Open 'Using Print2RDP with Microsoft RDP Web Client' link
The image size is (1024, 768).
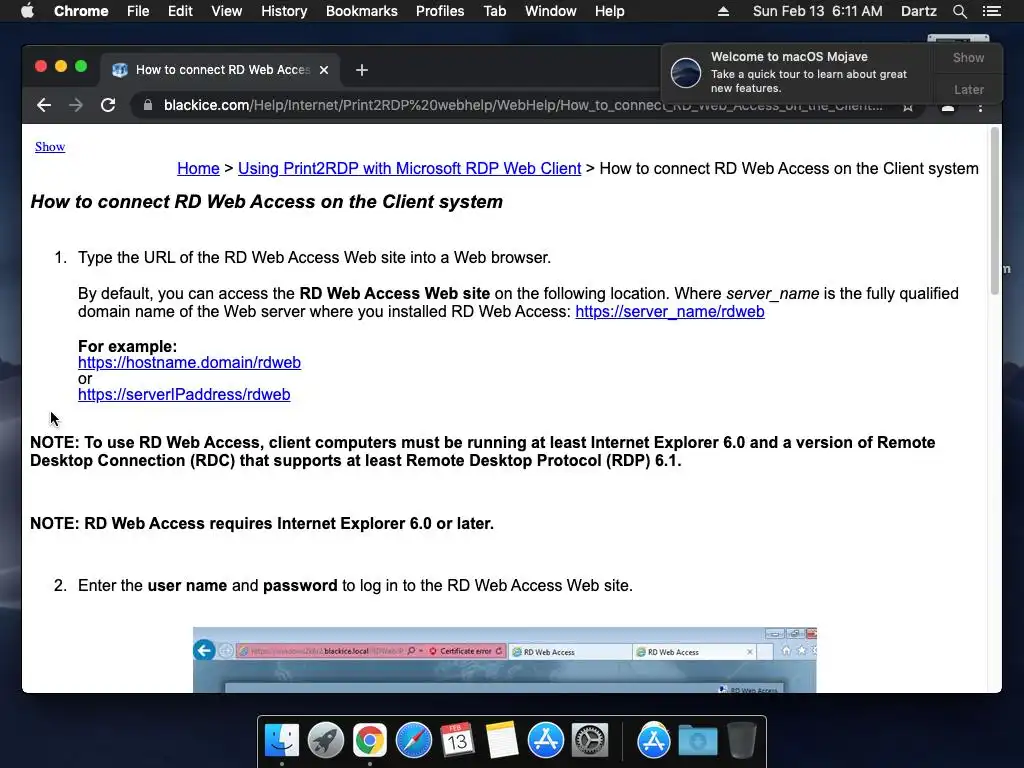[x=409, y=168]
